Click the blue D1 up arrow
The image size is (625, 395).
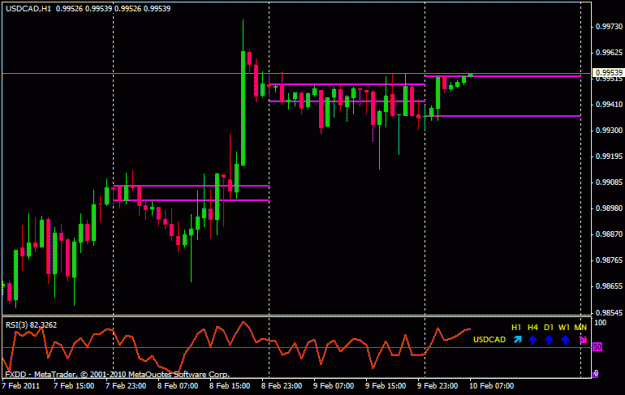click(549, 340)
